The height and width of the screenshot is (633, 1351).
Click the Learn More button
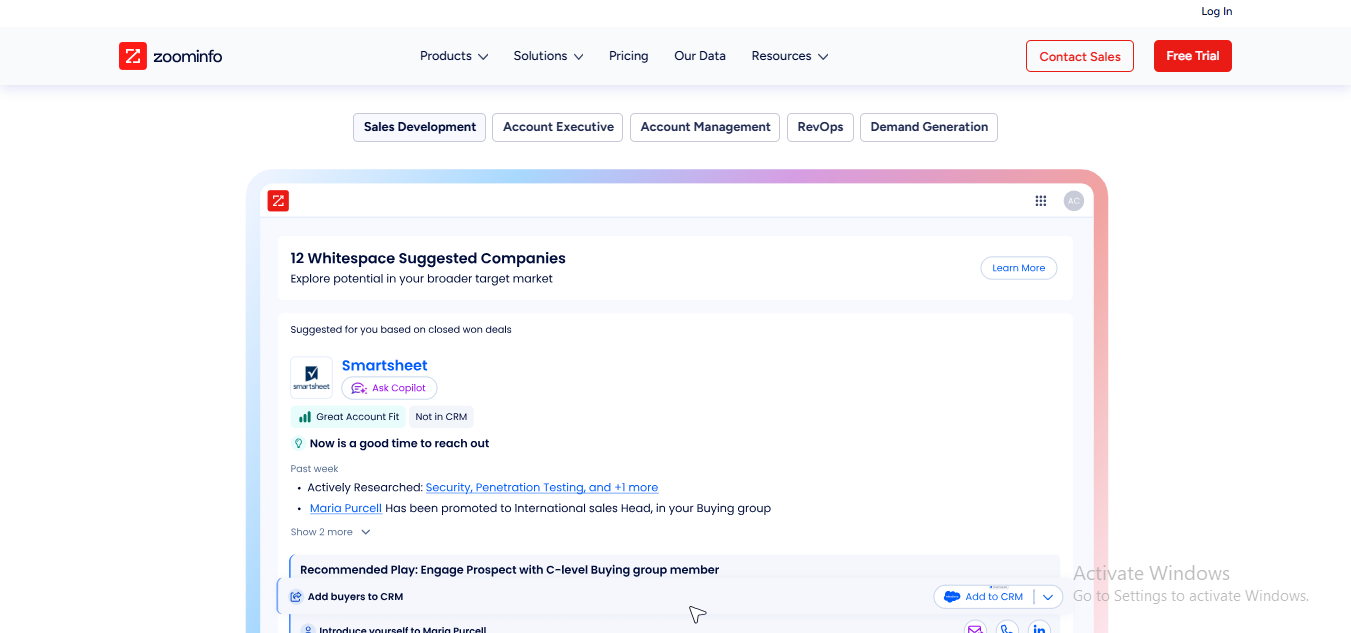(x=1018, y=268)
